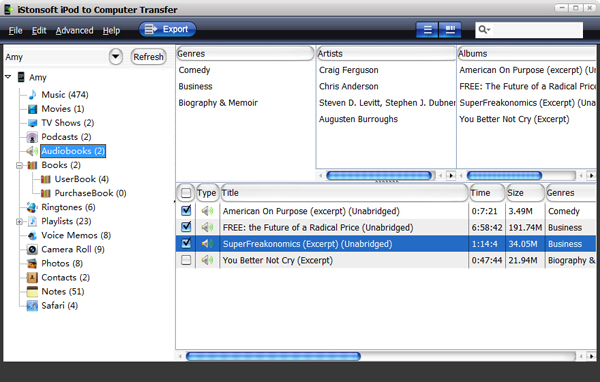Click the Playlists icon
Viewport: 600px width, 382px height.
tap(33, 221)
